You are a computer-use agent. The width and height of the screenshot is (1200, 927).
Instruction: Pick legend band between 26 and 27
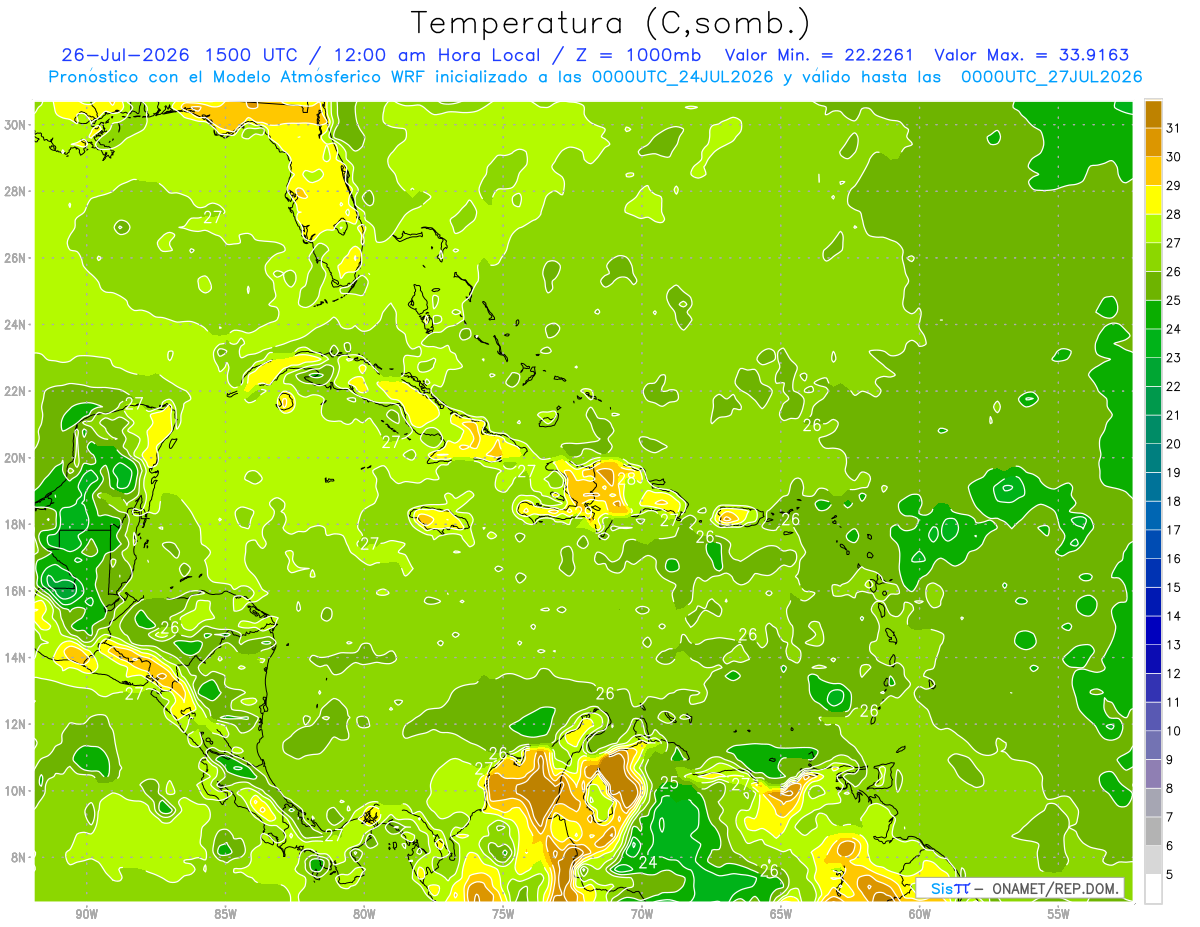click(x=1153, y=256)
